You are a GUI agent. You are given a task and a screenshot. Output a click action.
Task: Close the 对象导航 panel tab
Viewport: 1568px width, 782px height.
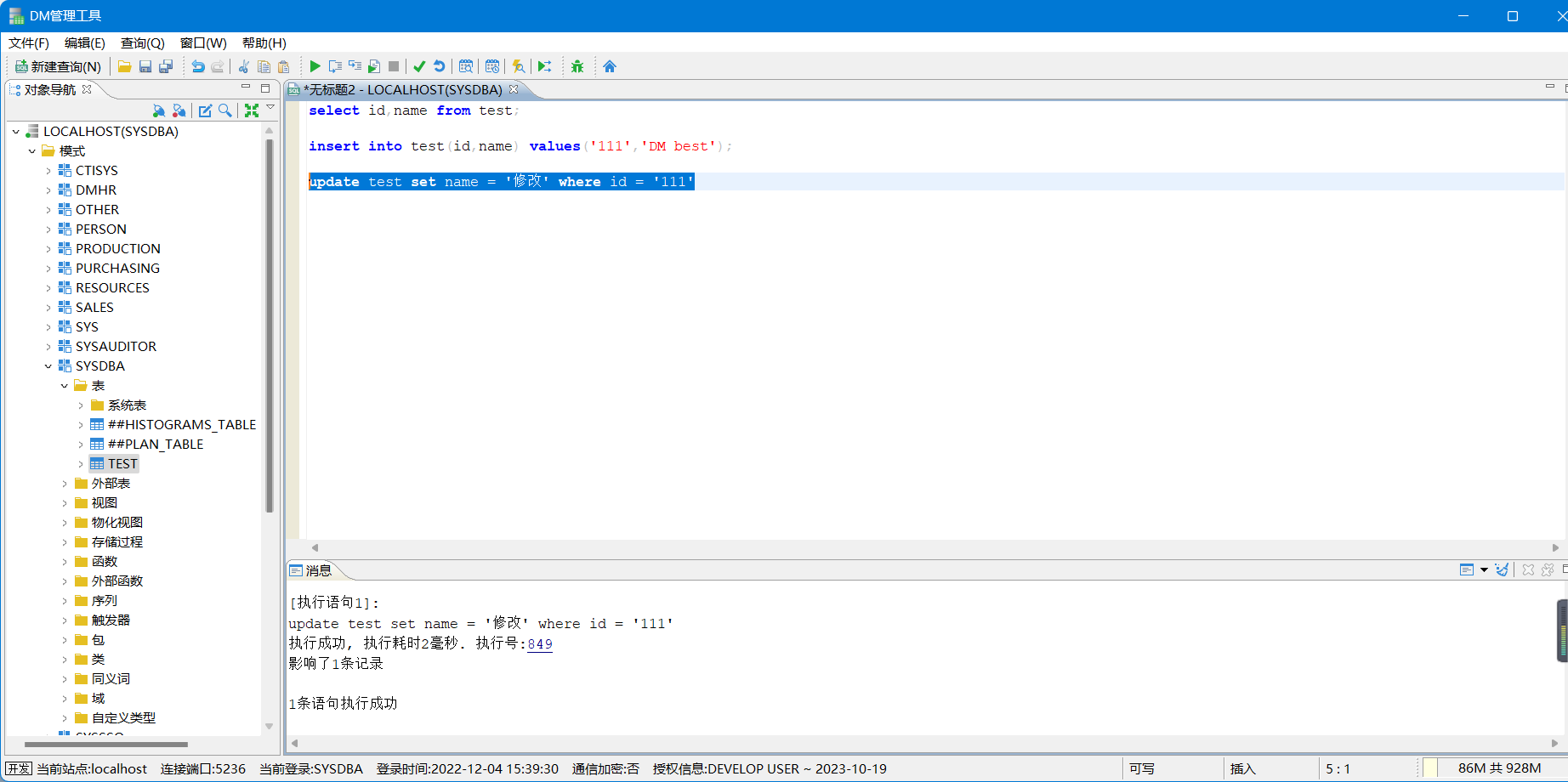pyautogui.click(x=87, y=89)
